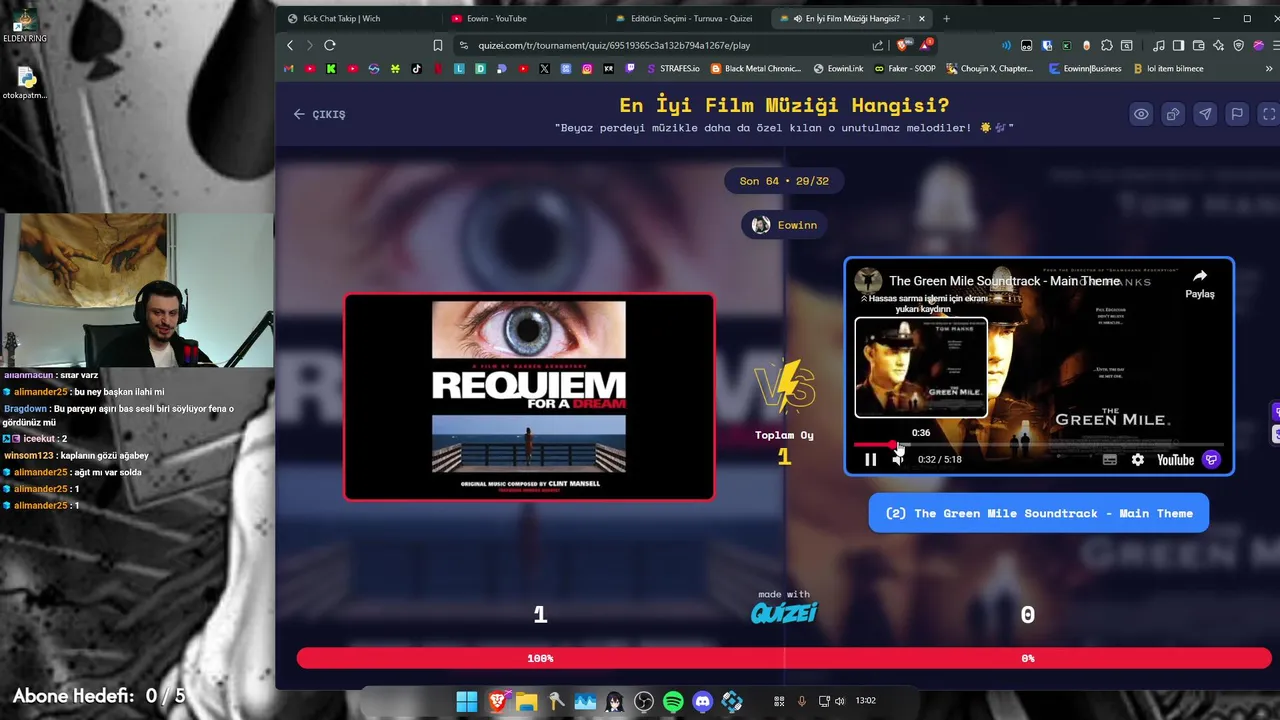Image resolution: width=1280 pixels, height=720 pixels.
Task: Open the ELDEN RING desktop shortcut
Action: (24, 25)
